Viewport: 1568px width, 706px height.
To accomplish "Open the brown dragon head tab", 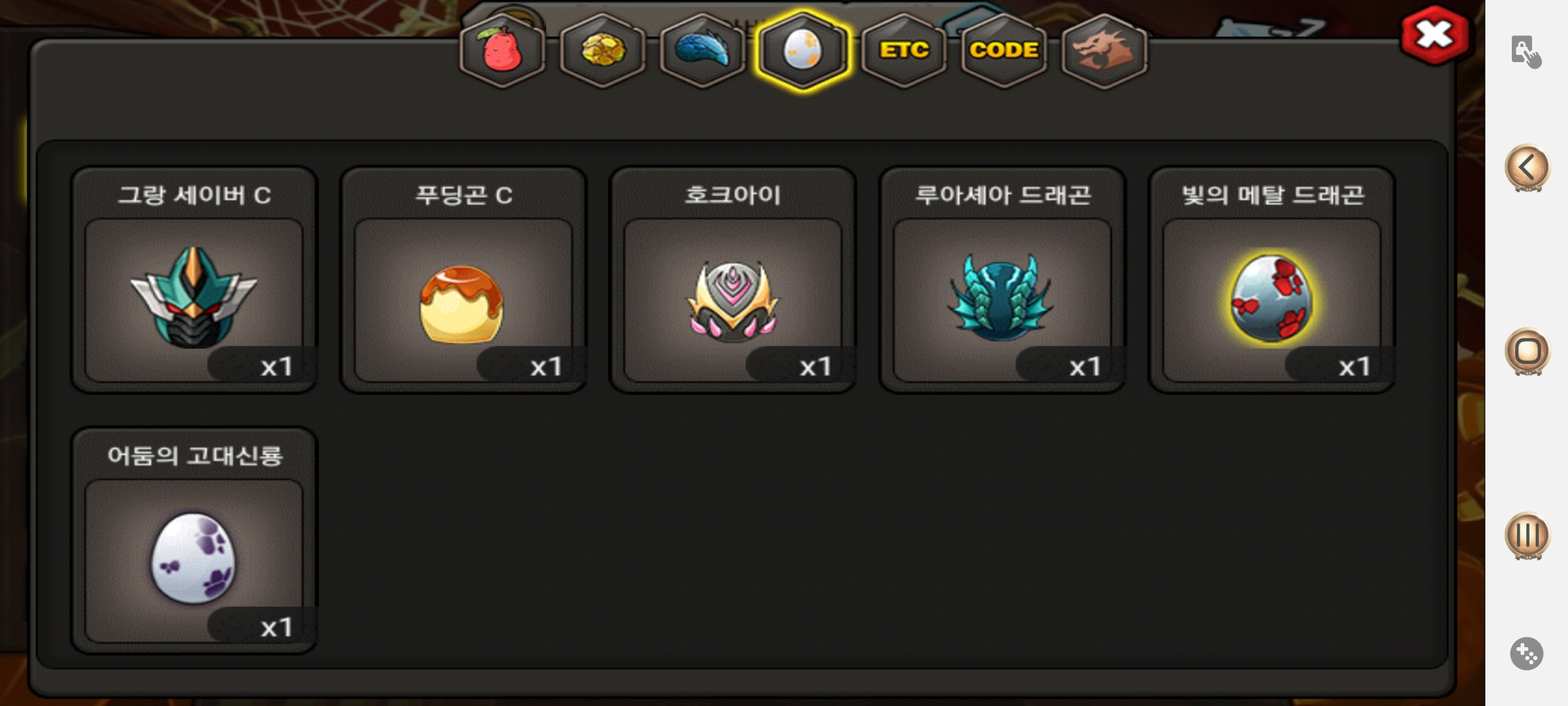I will (1104, 51).
